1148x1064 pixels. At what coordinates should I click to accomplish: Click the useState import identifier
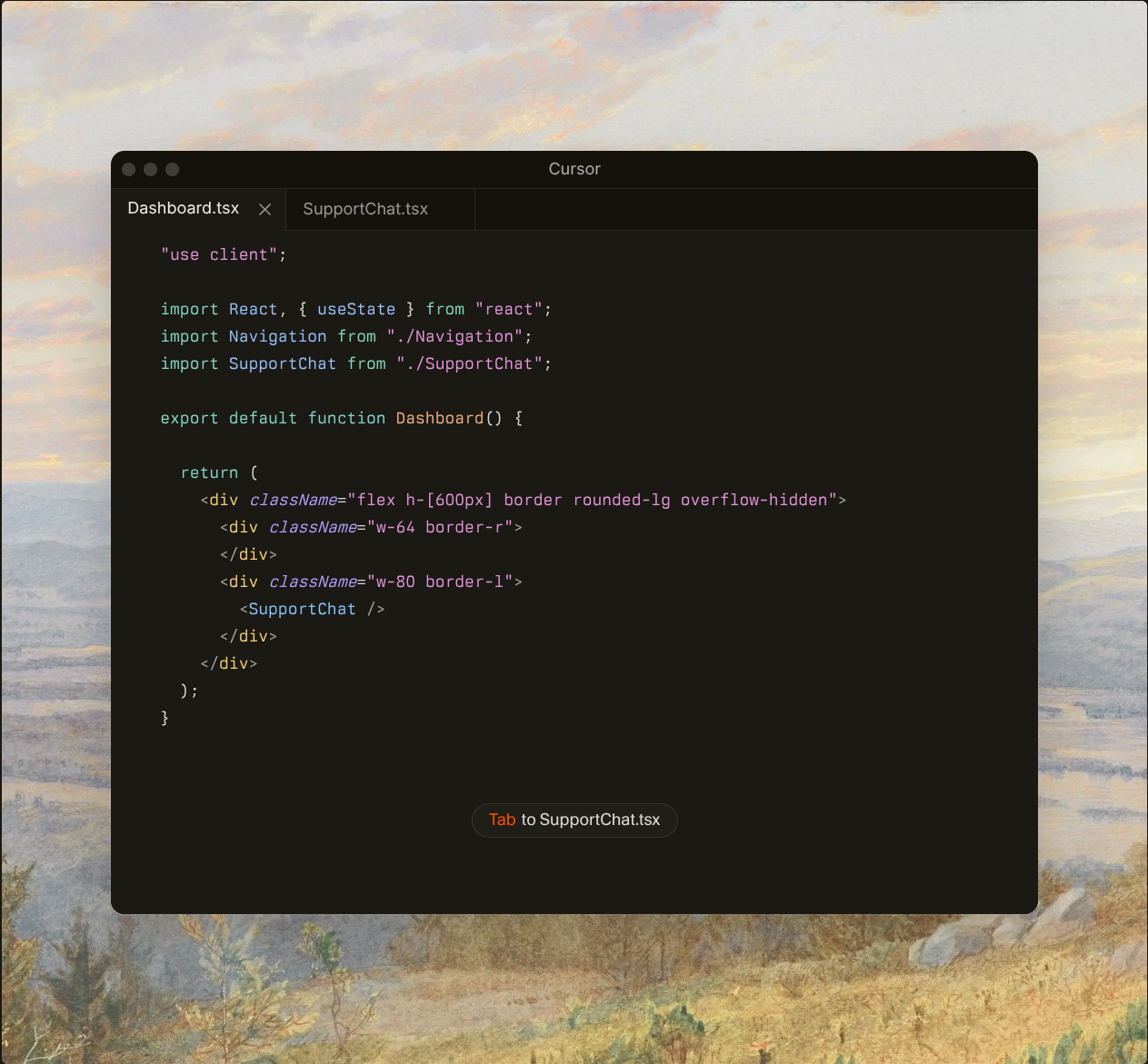click(x=355, y=310)
